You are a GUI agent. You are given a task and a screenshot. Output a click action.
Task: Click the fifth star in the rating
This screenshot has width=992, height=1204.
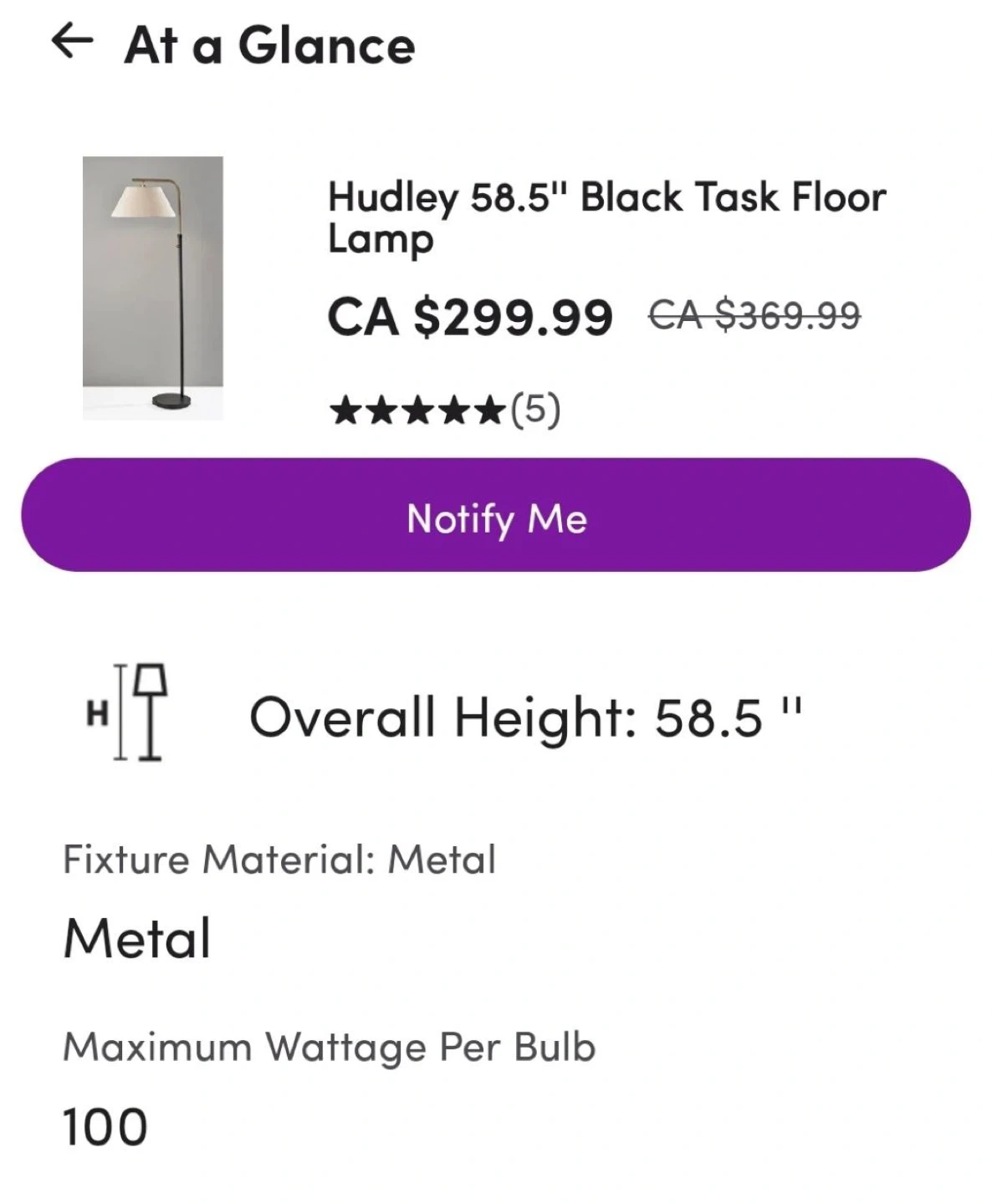(x=493, y=411)
